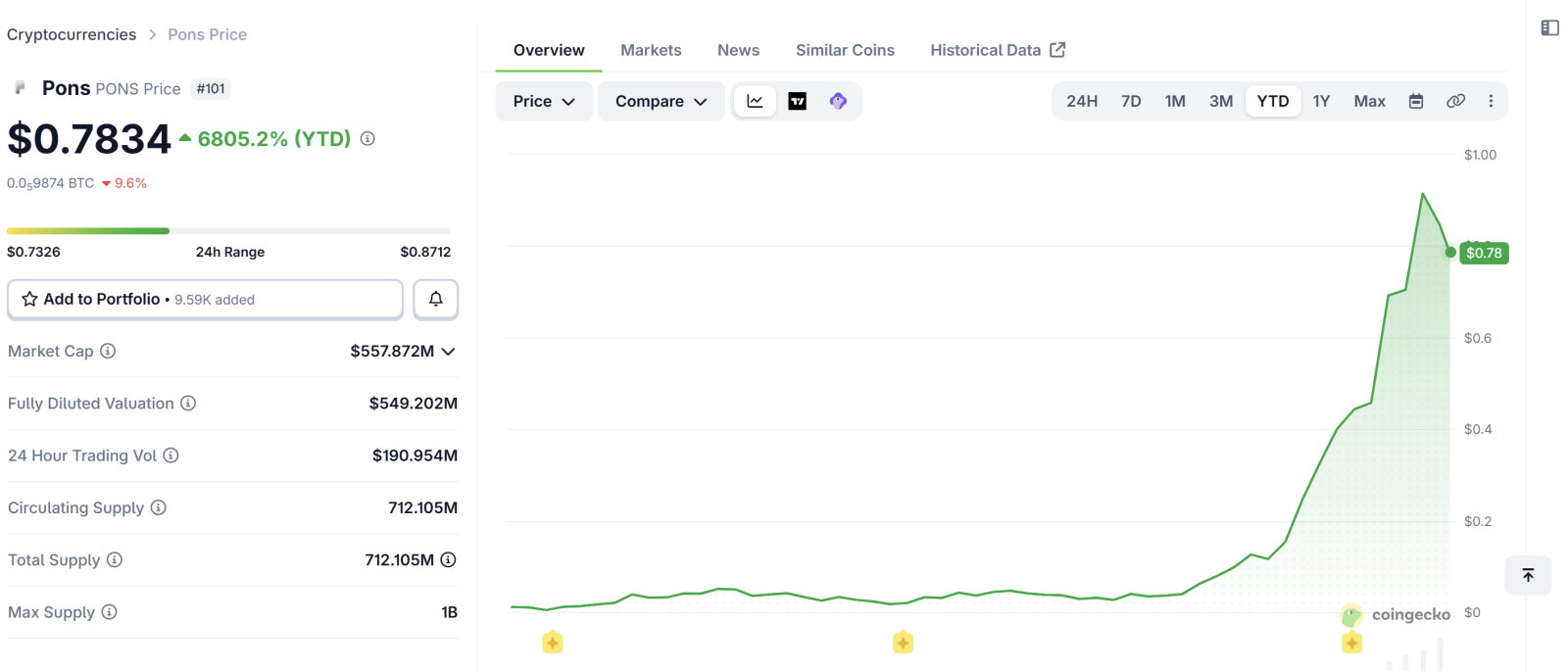
Task: Click the 0.0₅9874 BTC price text
Action: coord(51,183)
